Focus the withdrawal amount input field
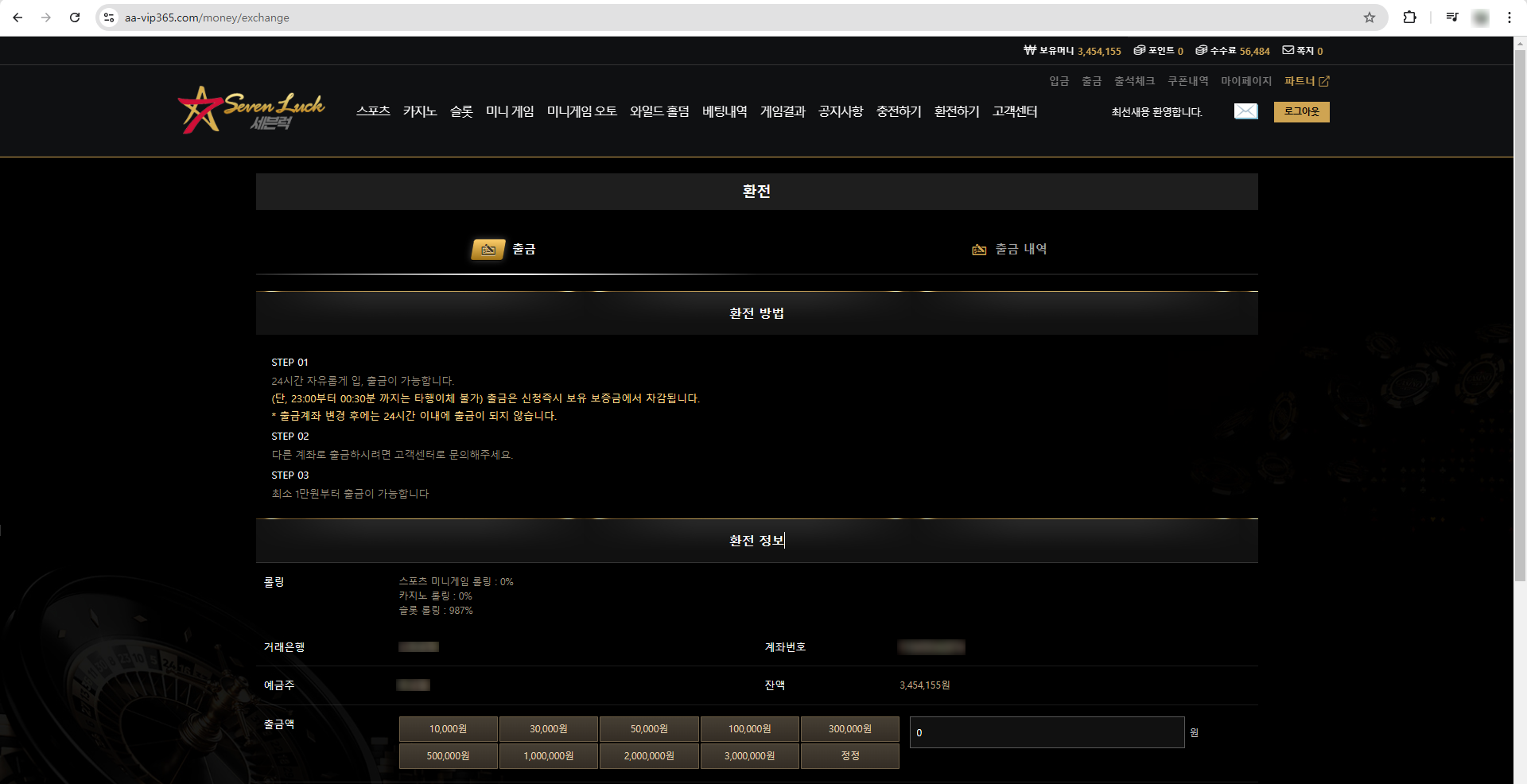The height and width of the screenshot is (784, 1527). [1047, 732]
